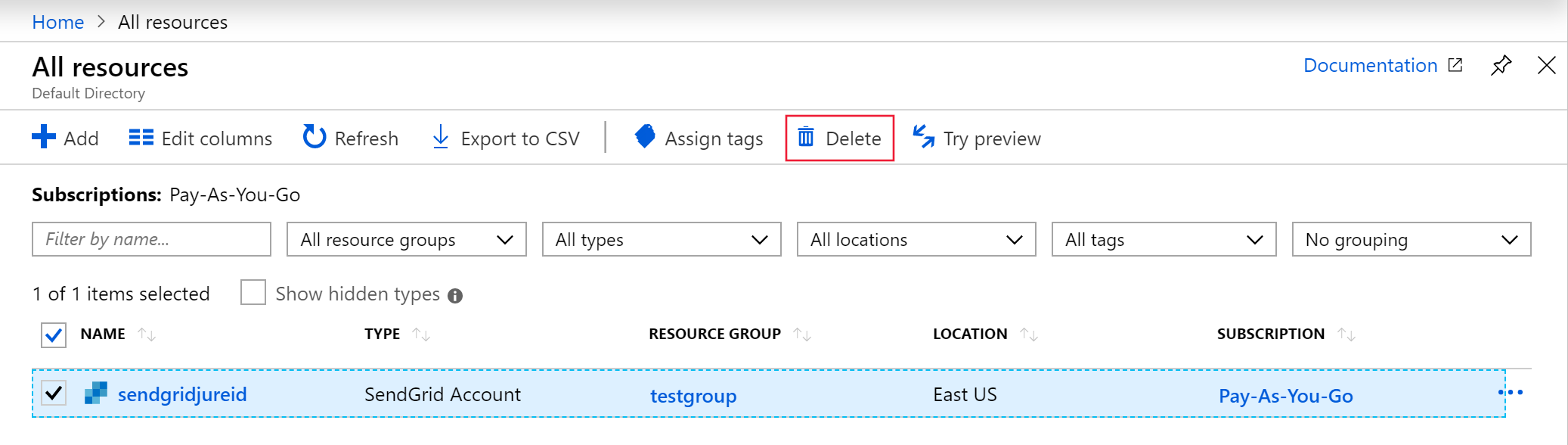Image resolution: width=1568 pixels, height=445 pixels.
Task: Toggle the select-all header checkbox
Action: 54,335
